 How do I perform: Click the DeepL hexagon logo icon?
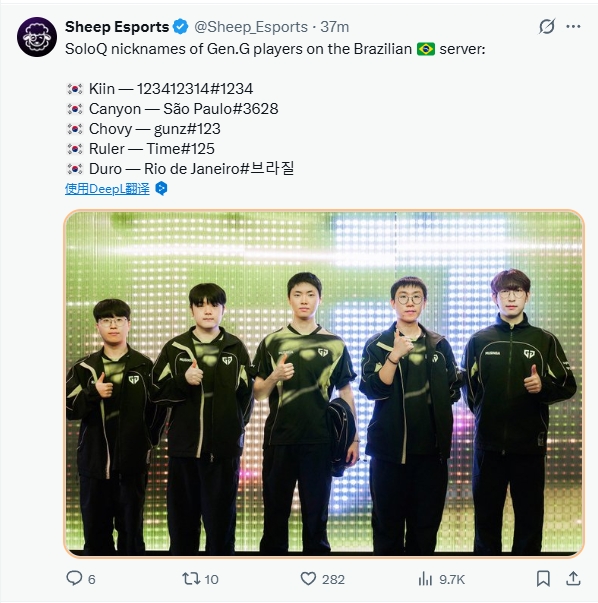click(161, 188)
